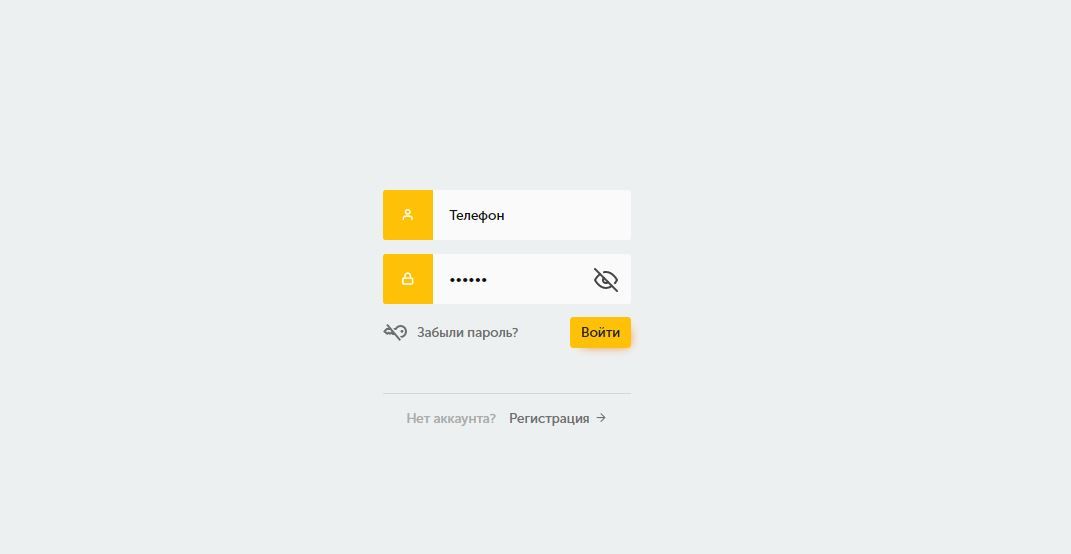Viewport: 1071px width, 554px height.
Task: Select the person silhouette beside the phone field
Action: pos(408,214)
